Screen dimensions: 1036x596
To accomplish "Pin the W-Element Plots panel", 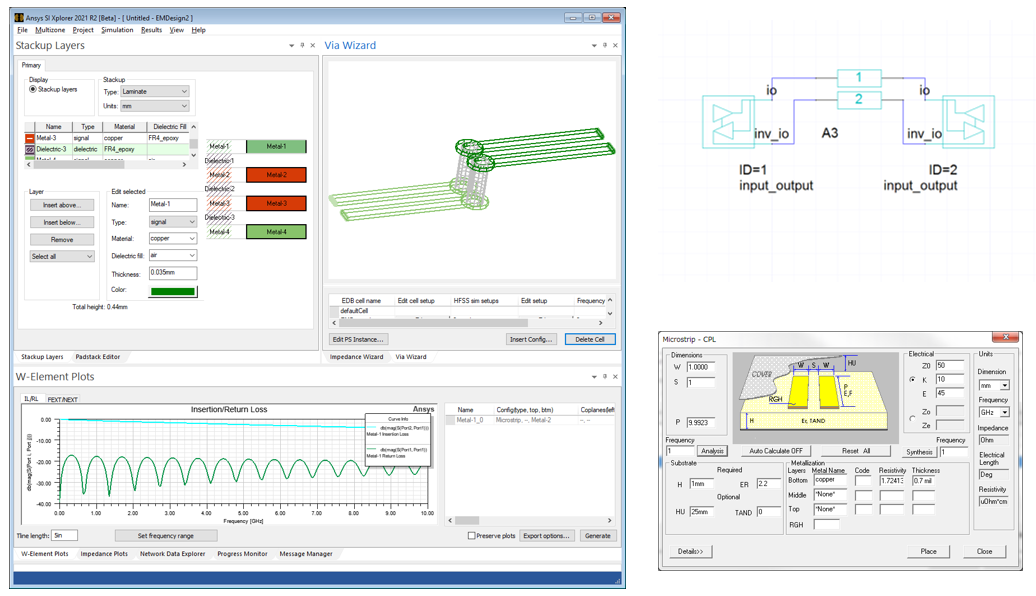I will [605, 377].
